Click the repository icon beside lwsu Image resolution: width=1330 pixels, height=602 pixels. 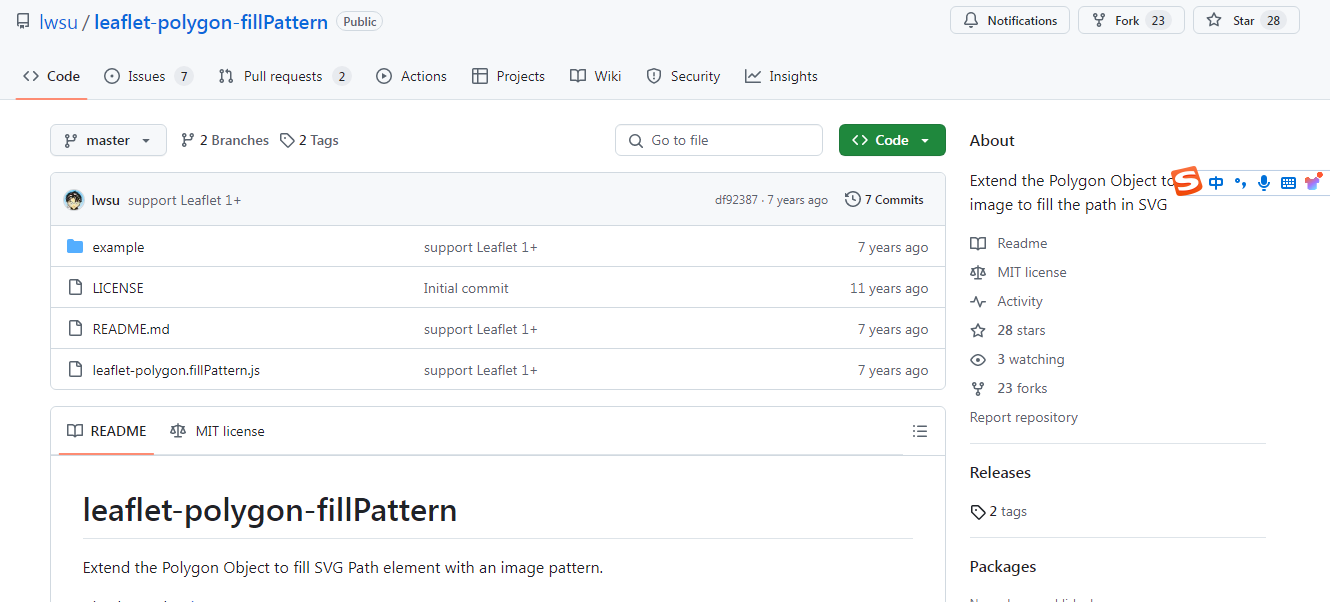(23, 21)
